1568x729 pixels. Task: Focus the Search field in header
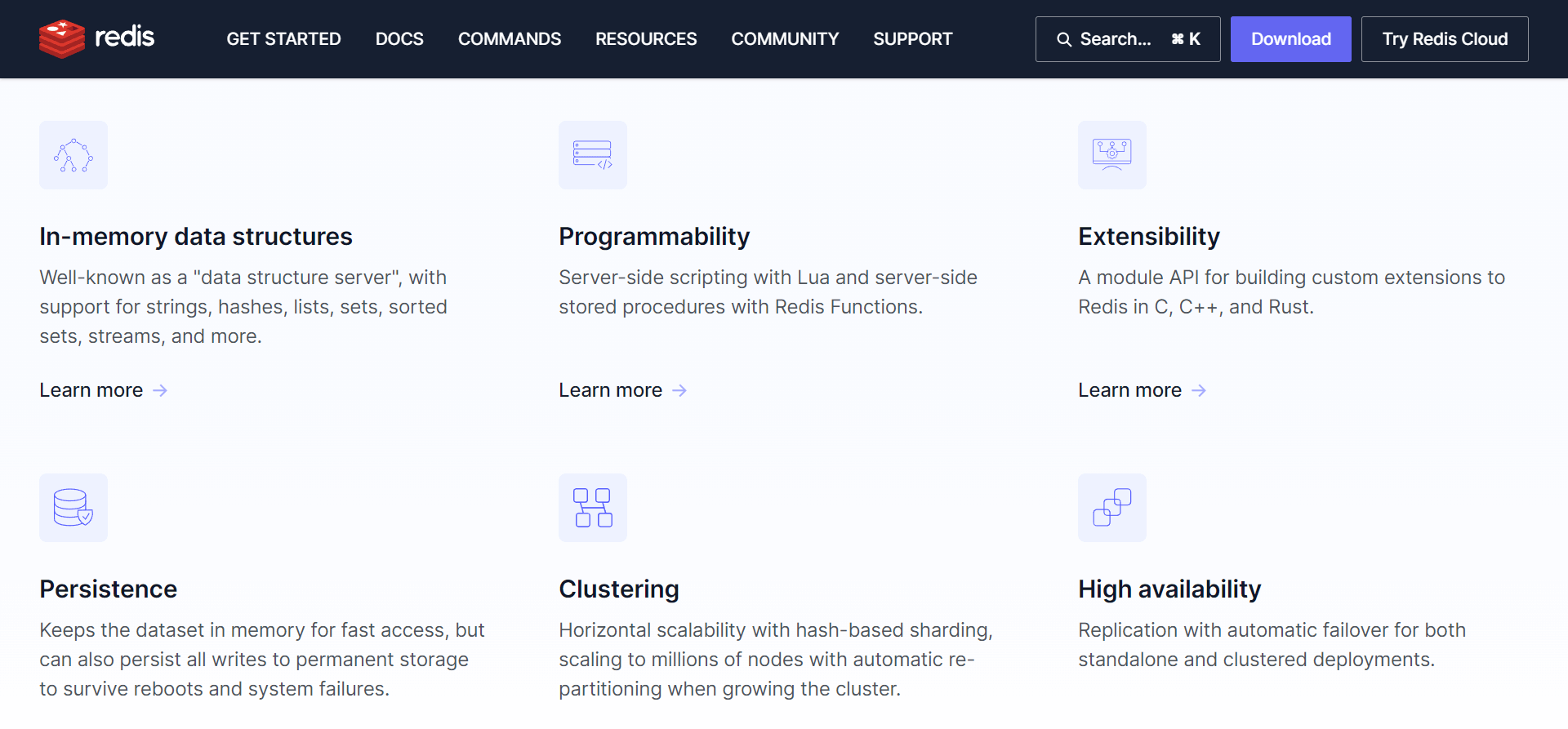1128,39
